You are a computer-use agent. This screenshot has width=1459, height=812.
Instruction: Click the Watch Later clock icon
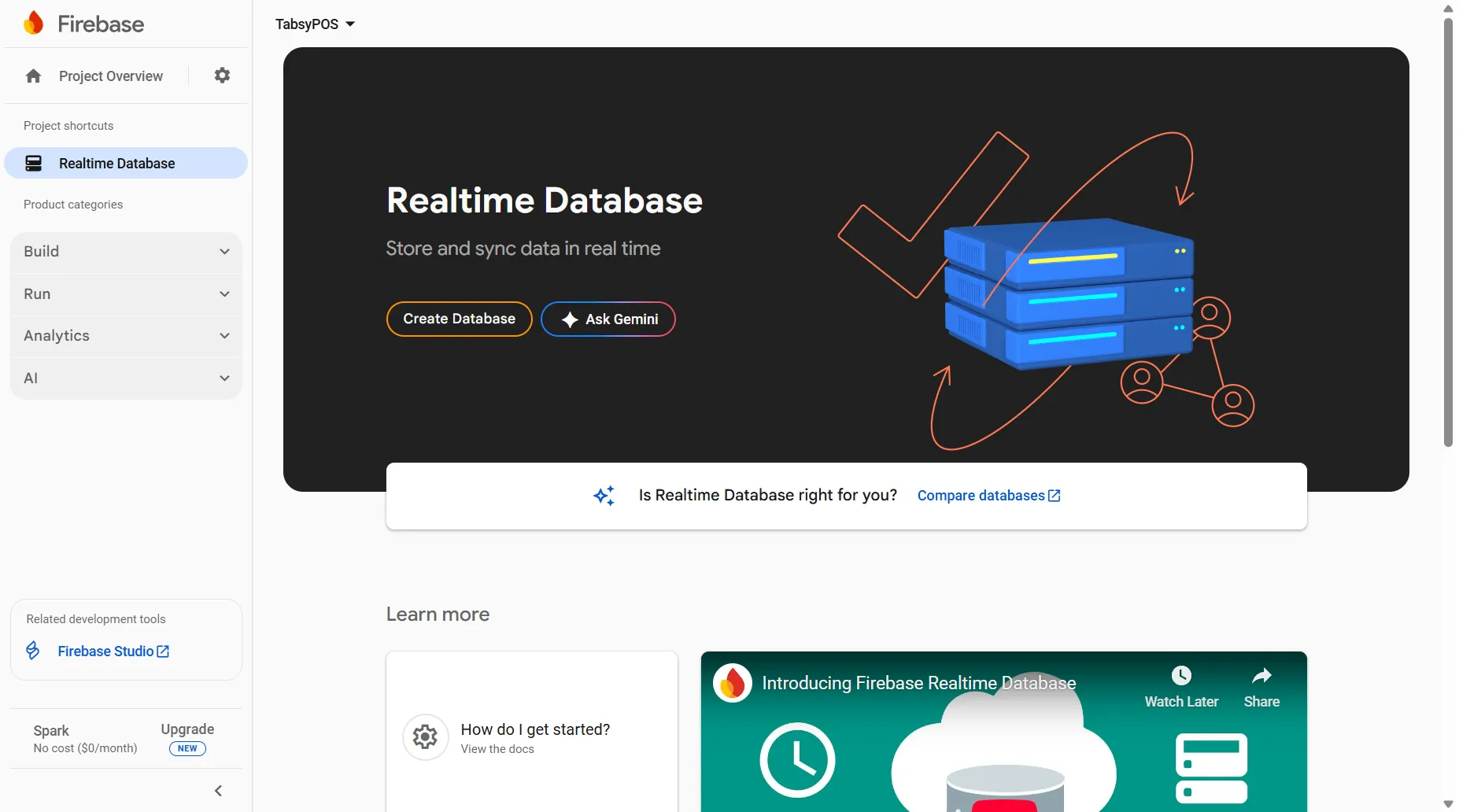coord(1181,676)
